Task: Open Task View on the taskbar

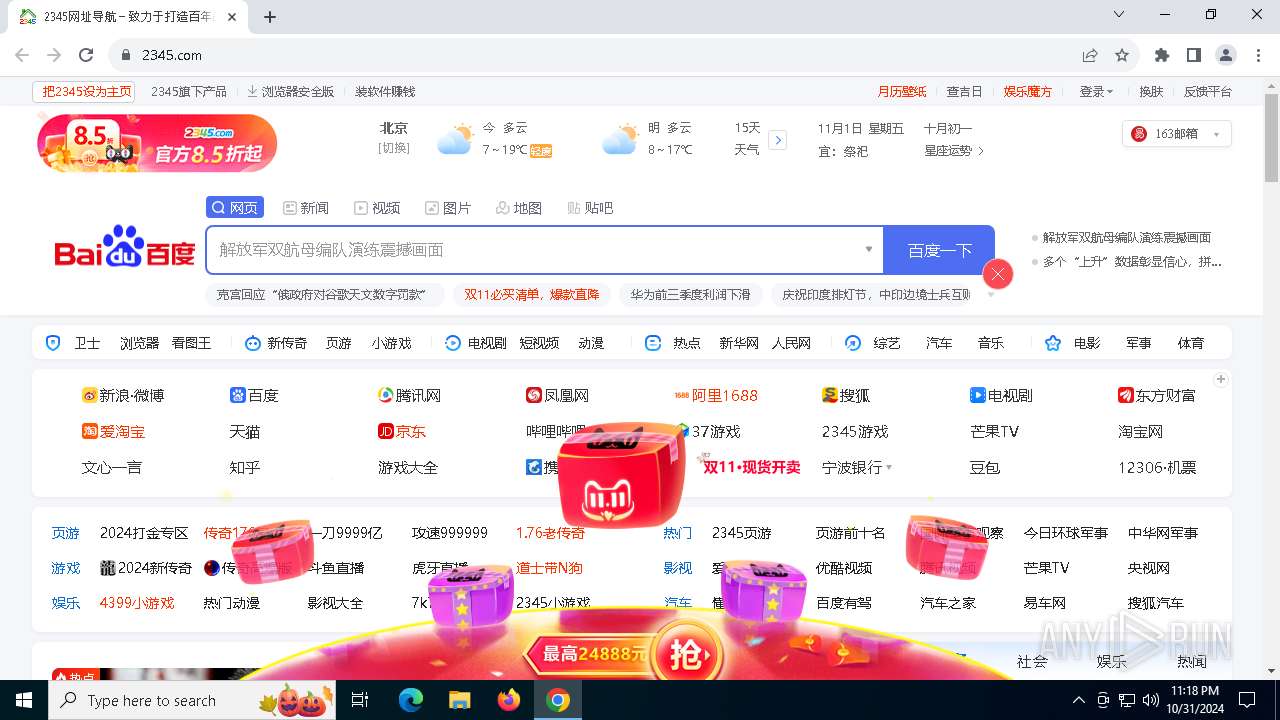Action: point(361,700)
